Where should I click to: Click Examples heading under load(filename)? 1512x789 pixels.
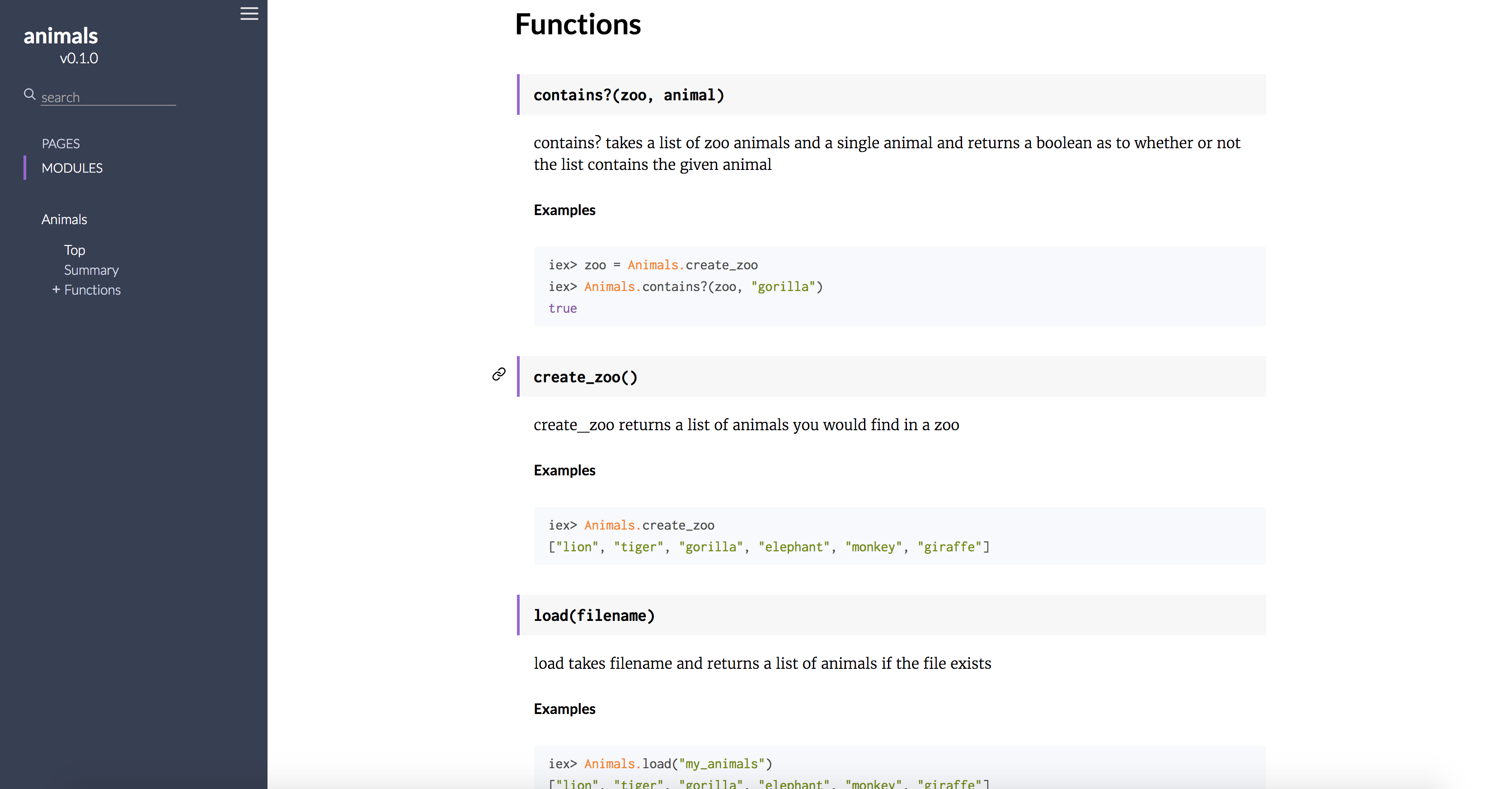click(x=564, y=709)
